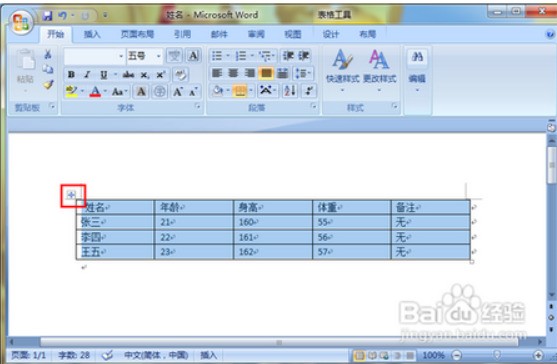This screenshot has height=364, width=557.
Task: Open the Change Case (Aa) dropdown
Action: coord(119,92)
